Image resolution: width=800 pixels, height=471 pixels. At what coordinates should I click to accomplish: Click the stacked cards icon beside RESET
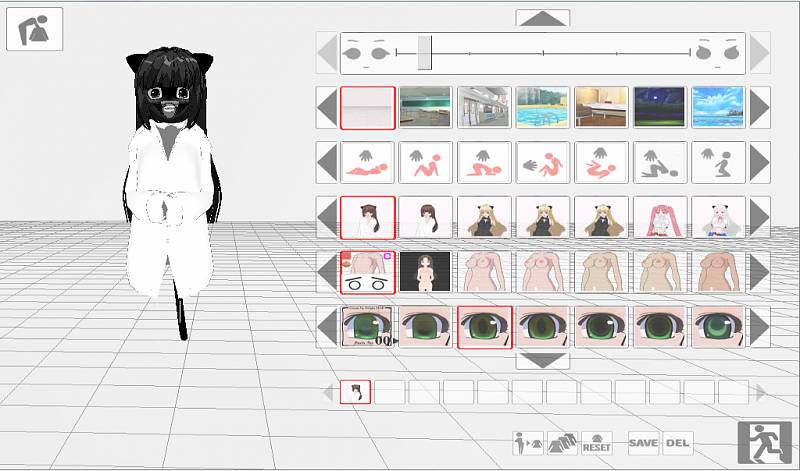[x=562, y=443]
